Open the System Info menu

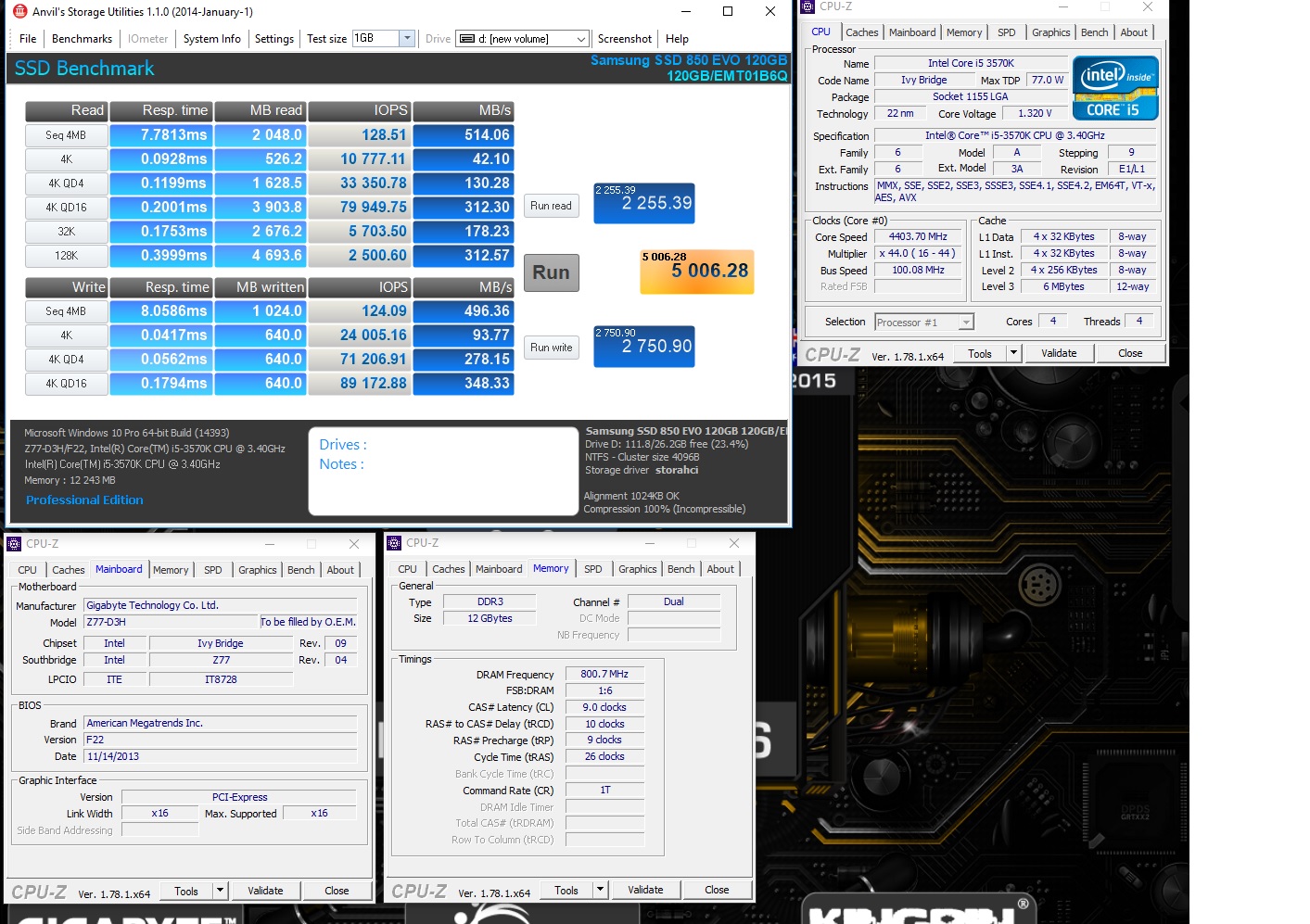point(211,39)
